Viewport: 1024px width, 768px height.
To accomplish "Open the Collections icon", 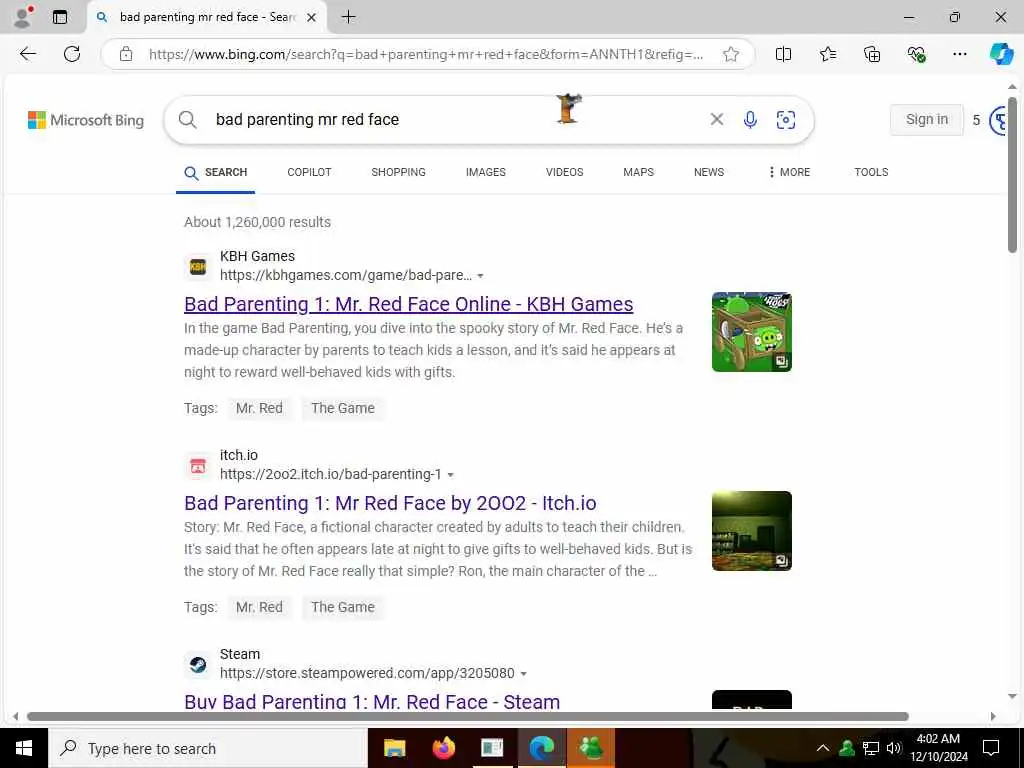I will tap(872, 54).
